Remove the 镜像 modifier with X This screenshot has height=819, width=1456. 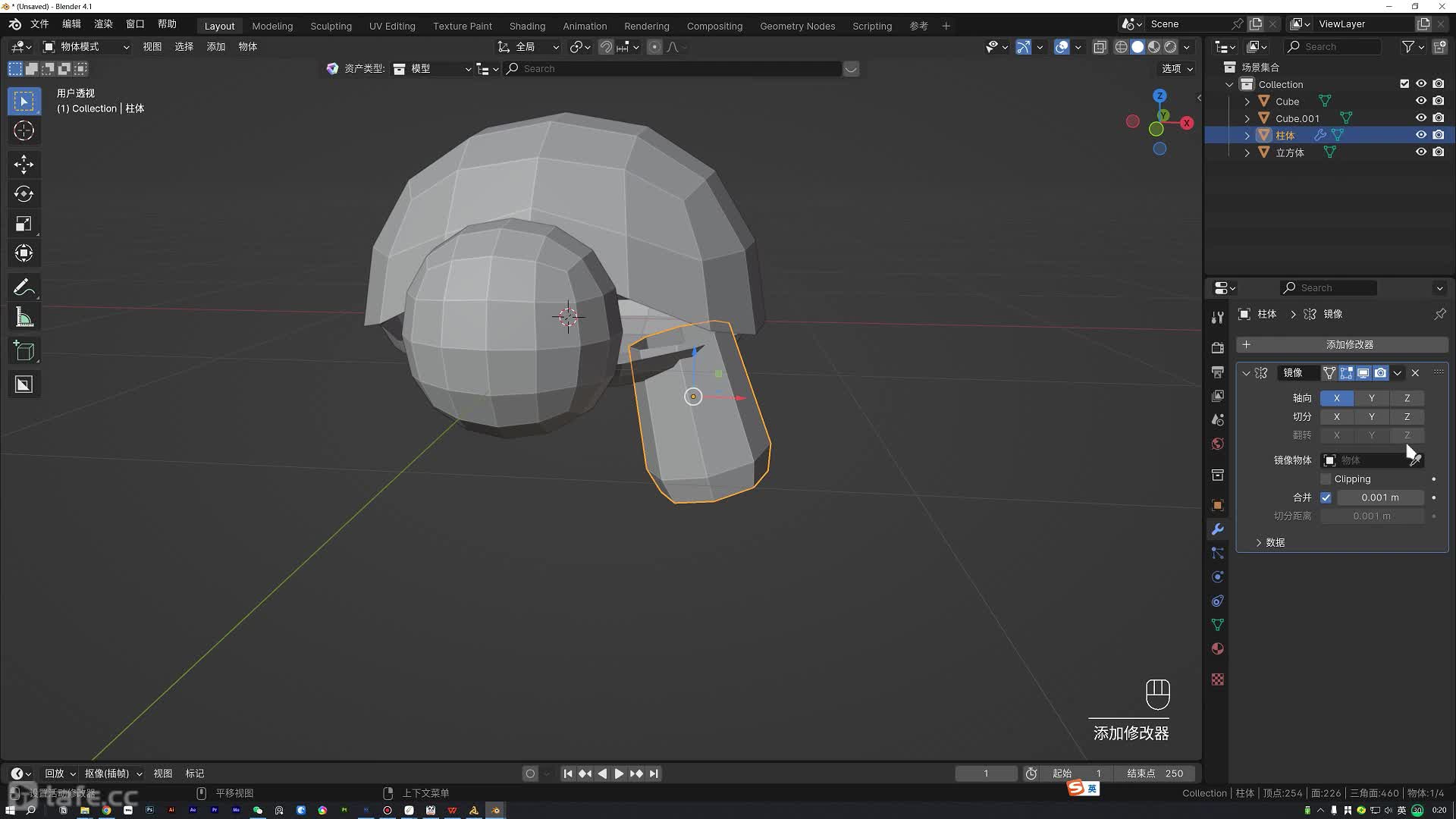1415,373
